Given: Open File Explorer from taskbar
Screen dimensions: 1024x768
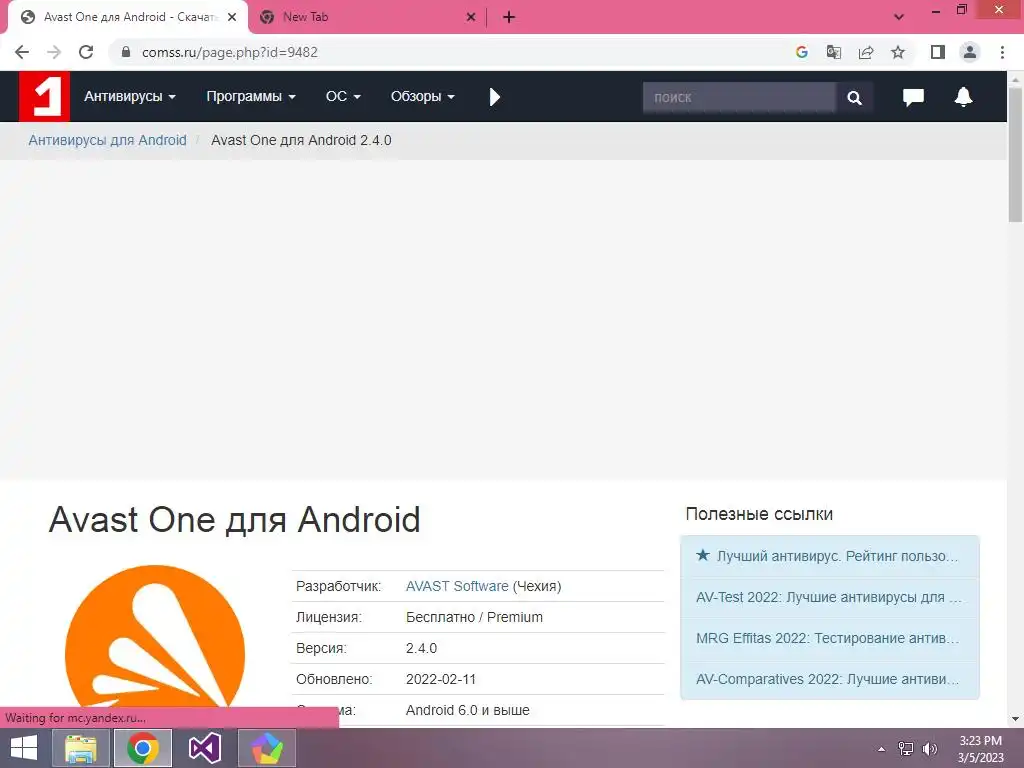Looking at the screenshot, I should [81, 748].
